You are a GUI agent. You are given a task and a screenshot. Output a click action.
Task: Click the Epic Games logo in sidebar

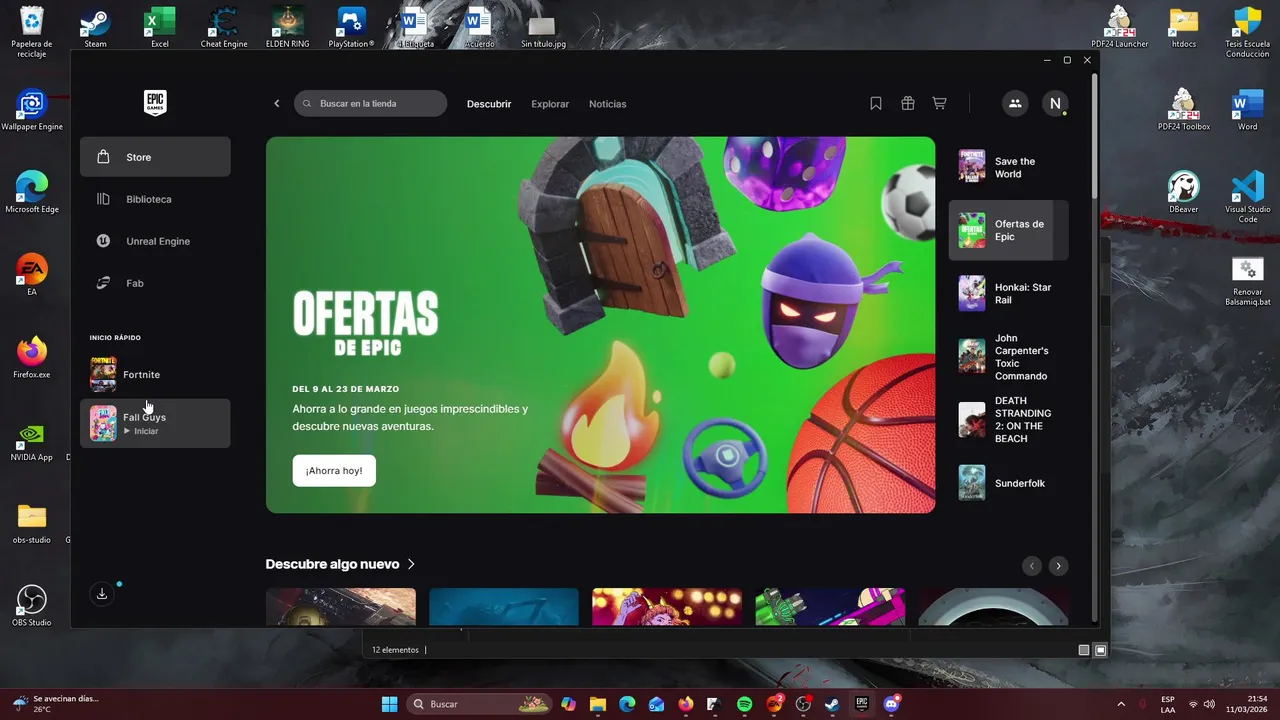tap(155, 103)
